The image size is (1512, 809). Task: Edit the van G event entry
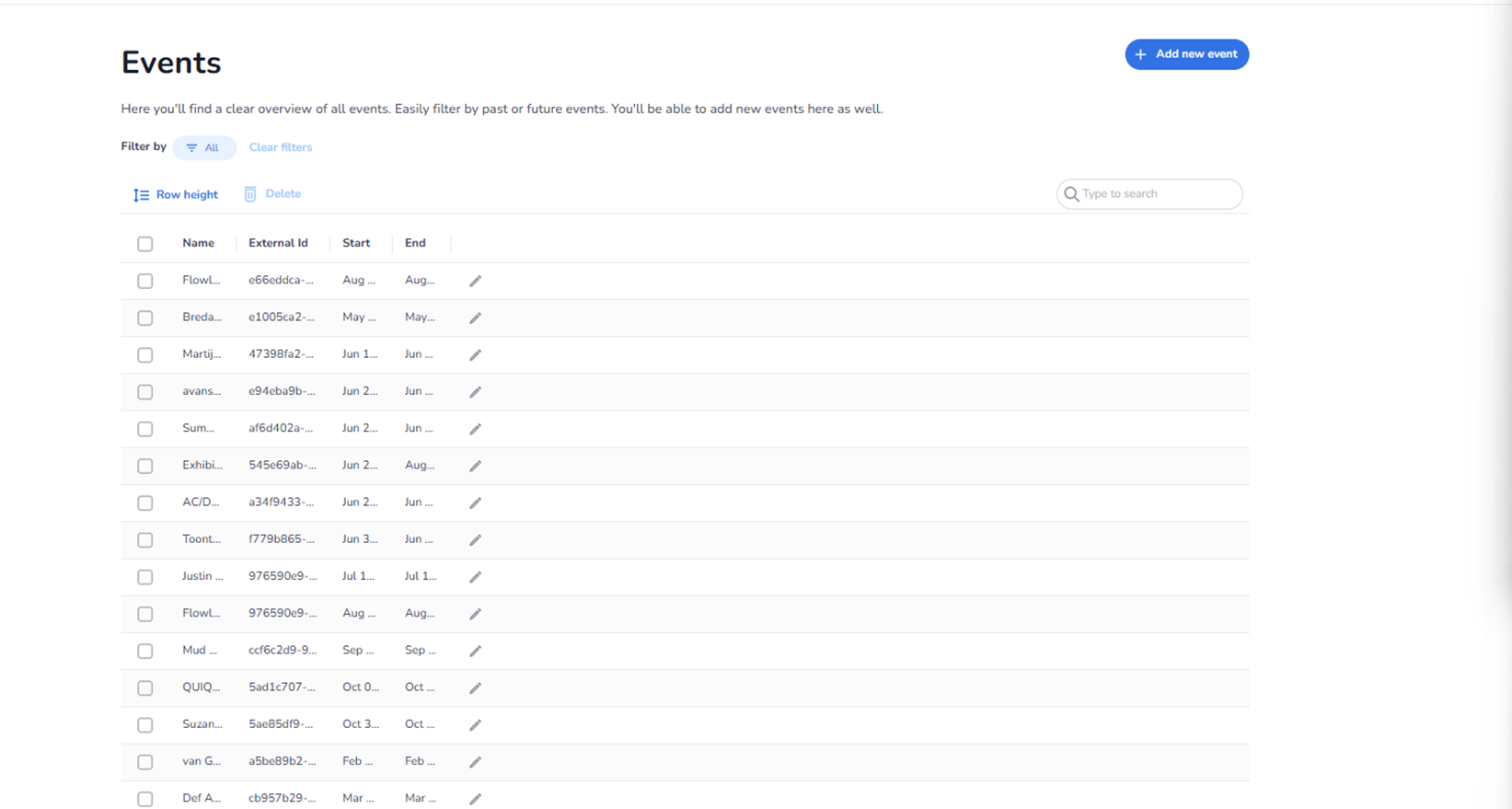pyautogui.click(x=475, y=762)
